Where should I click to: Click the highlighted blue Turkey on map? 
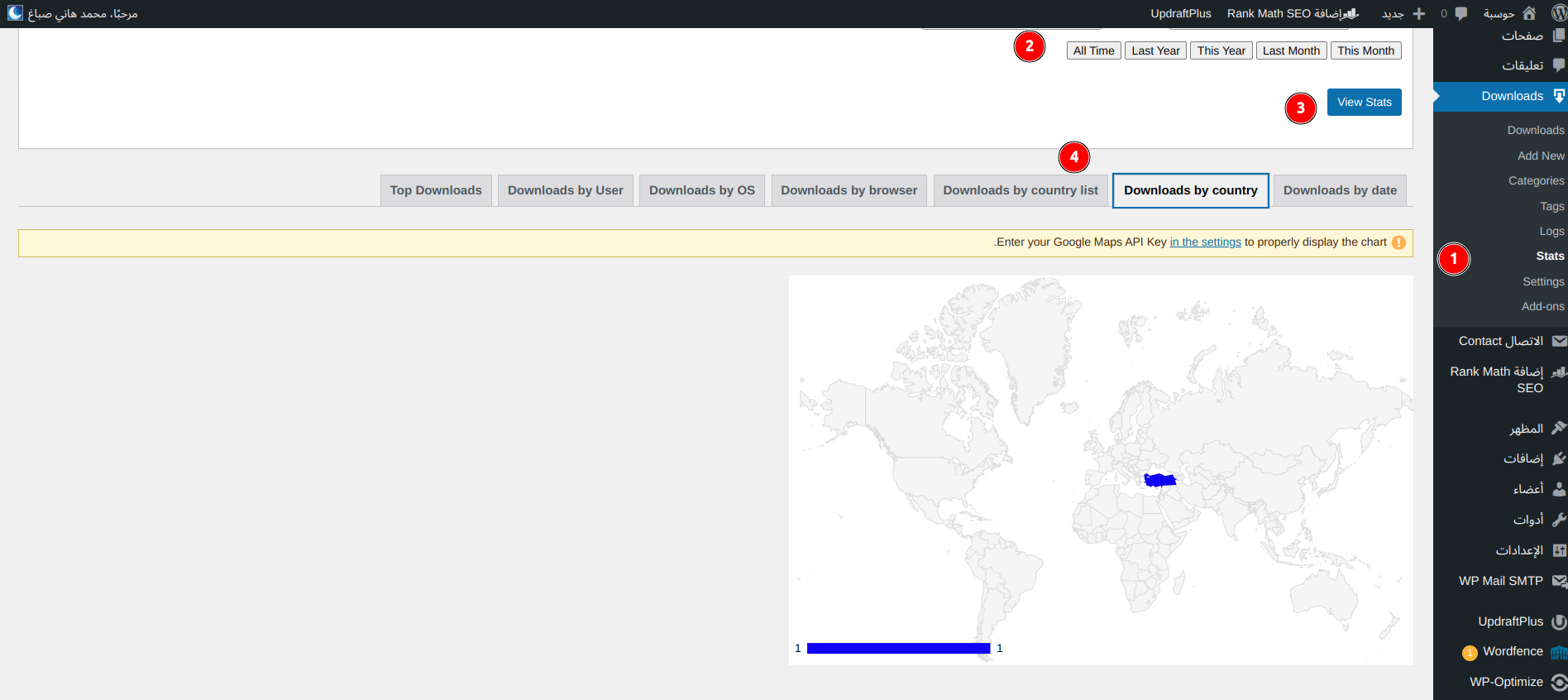[1159, 480]
